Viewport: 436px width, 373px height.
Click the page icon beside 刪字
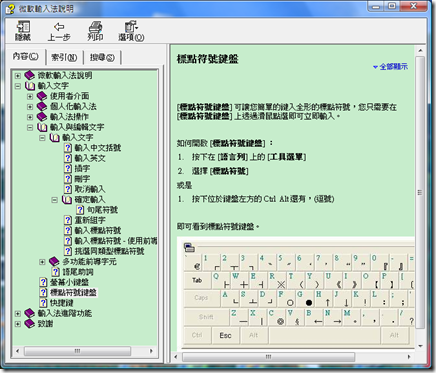[x=68, y=179]
